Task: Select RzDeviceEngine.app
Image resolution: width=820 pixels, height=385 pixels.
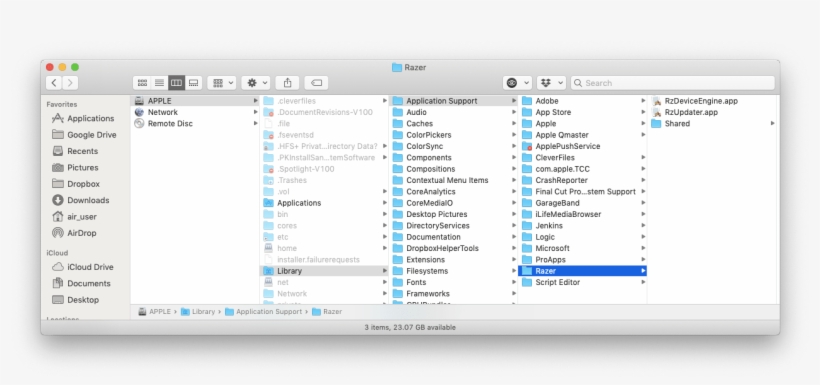Action: click(x=713, y=101)
